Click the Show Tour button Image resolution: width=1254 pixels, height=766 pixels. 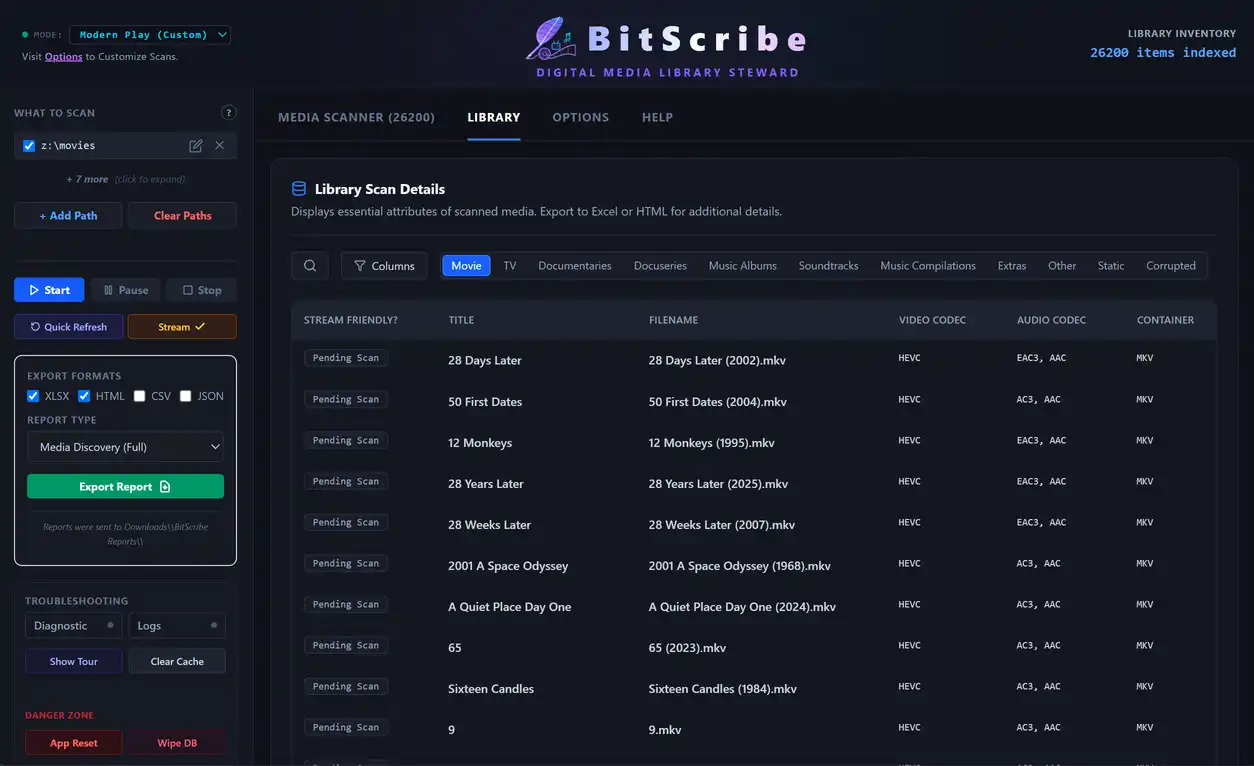click(x=74, y=662)
